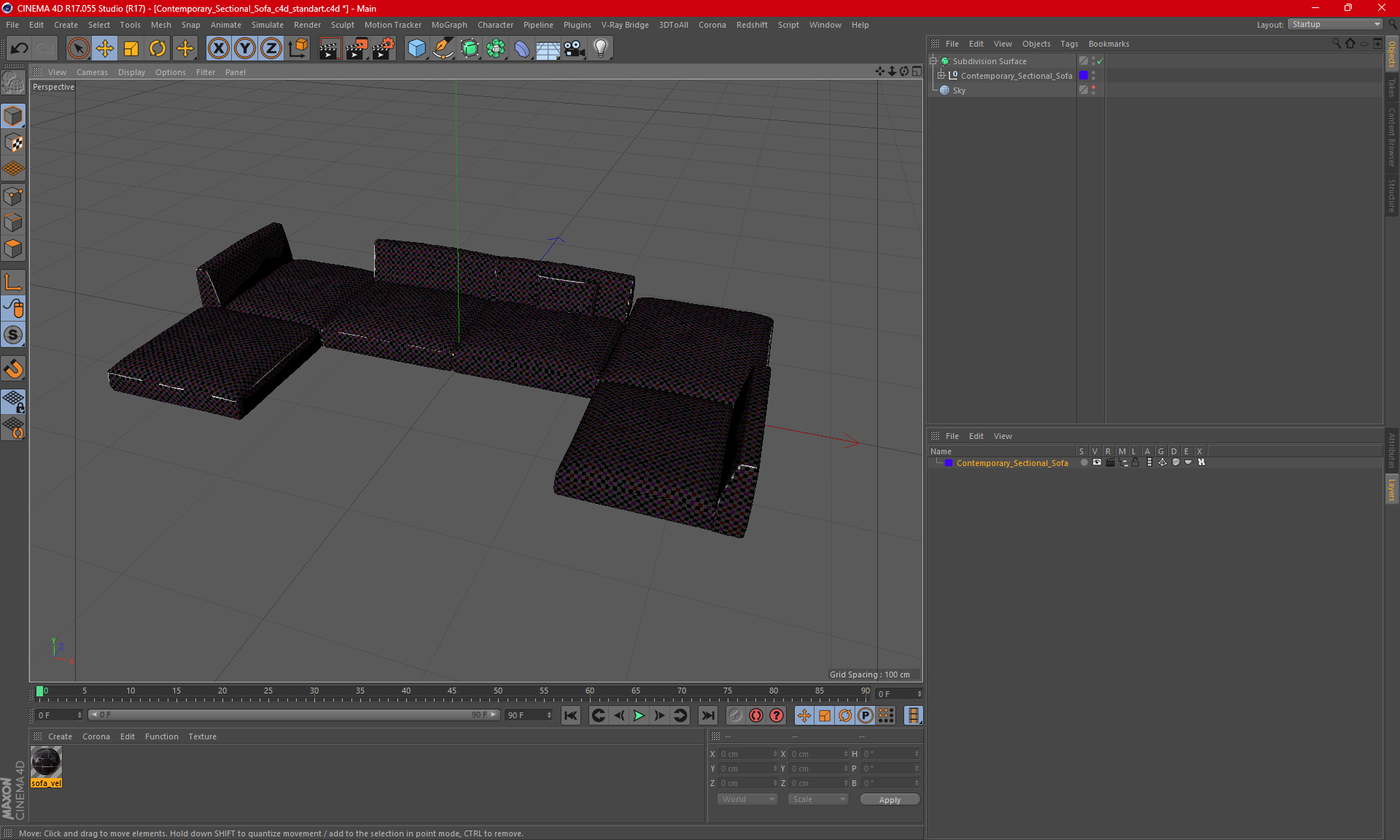Select the sofa_vel material thumbnail

click(46, 763)
